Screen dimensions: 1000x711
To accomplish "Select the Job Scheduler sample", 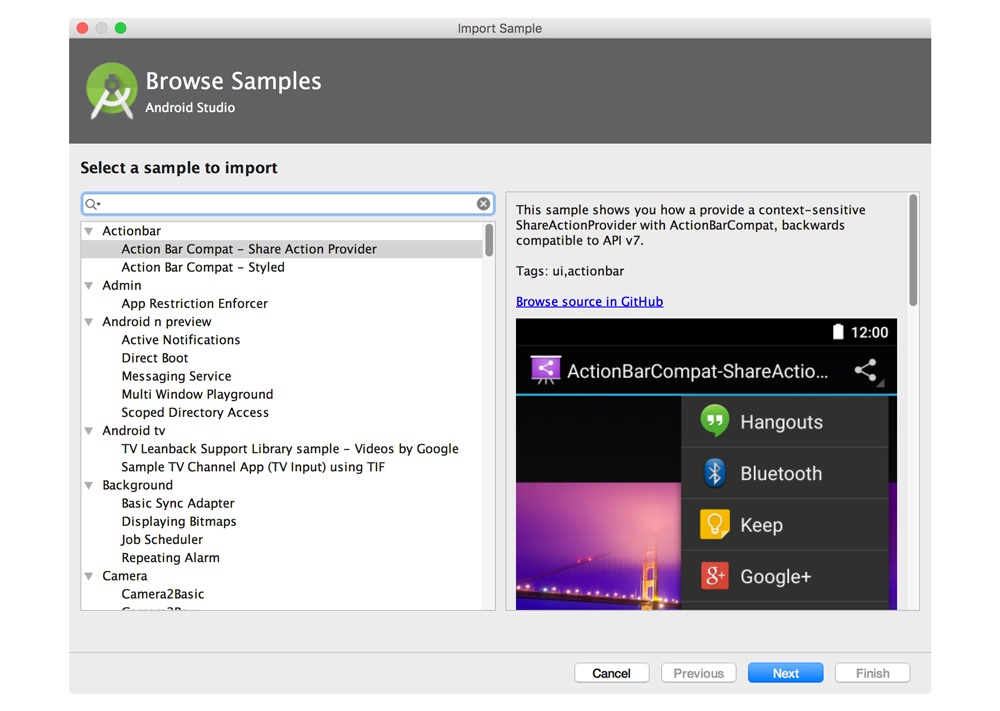I will [162, 539].
